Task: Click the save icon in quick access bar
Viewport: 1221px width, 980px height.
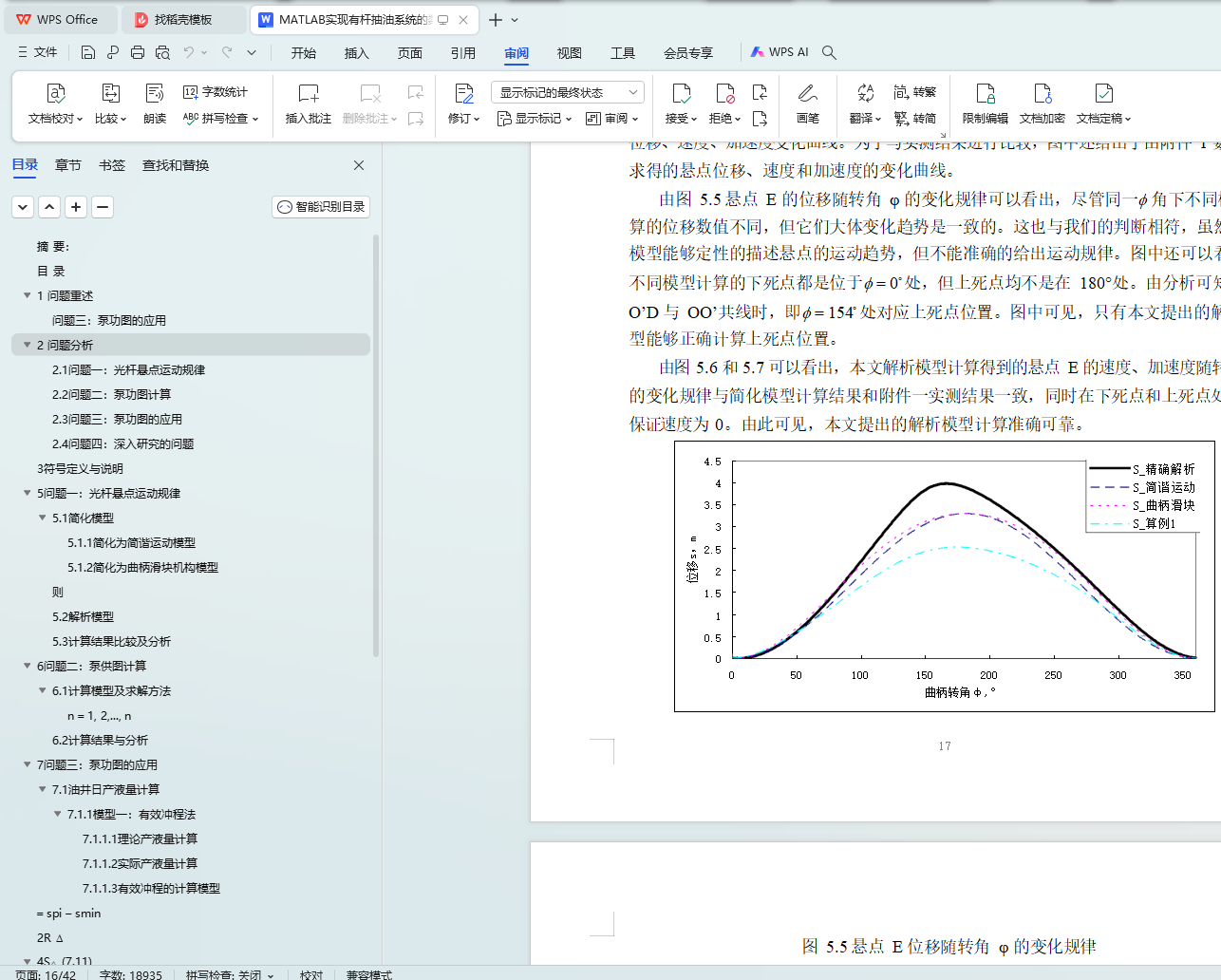Action: pos(88,52)
